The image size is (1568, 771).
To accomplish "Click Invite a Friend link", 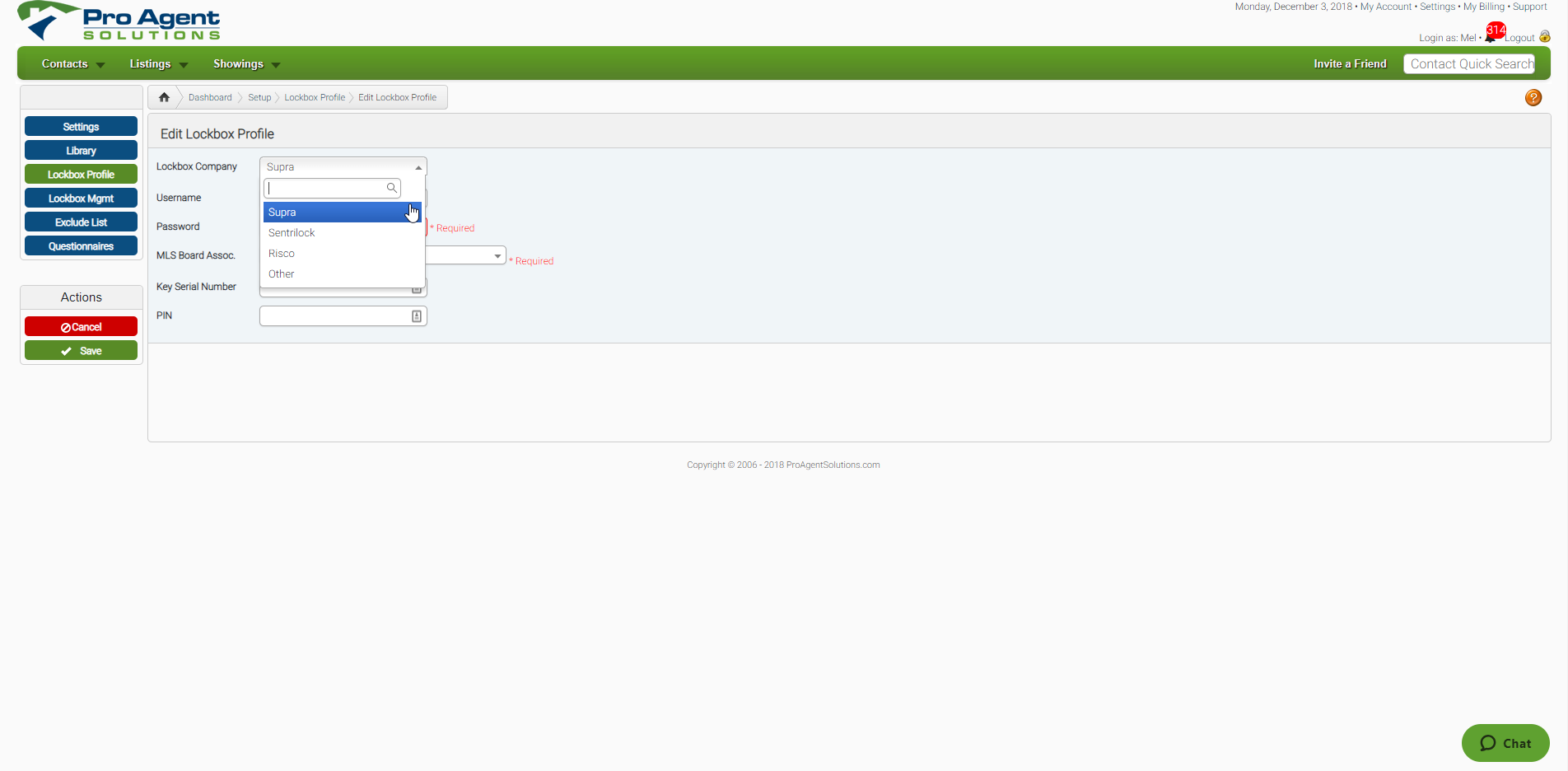I will (x=1350, y=64).
